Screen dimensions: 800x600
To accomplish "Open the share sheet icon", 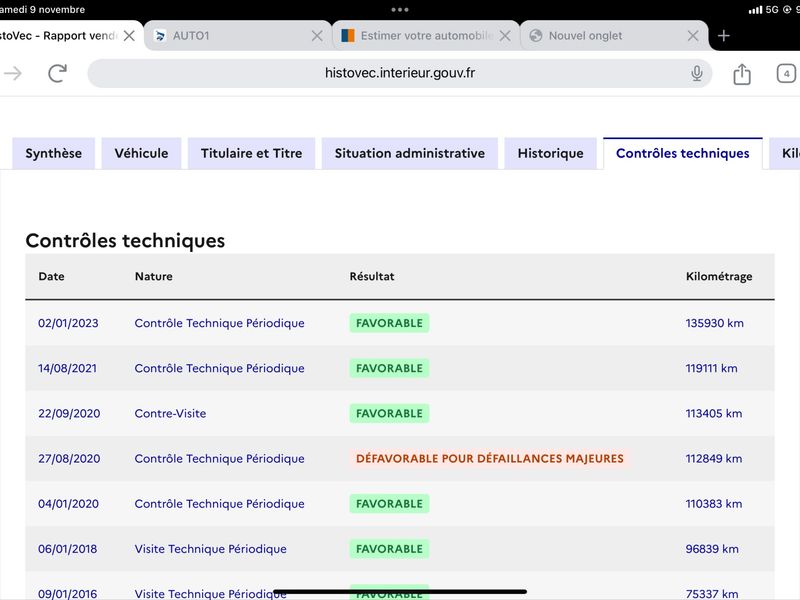I will (x=742, y=74).
